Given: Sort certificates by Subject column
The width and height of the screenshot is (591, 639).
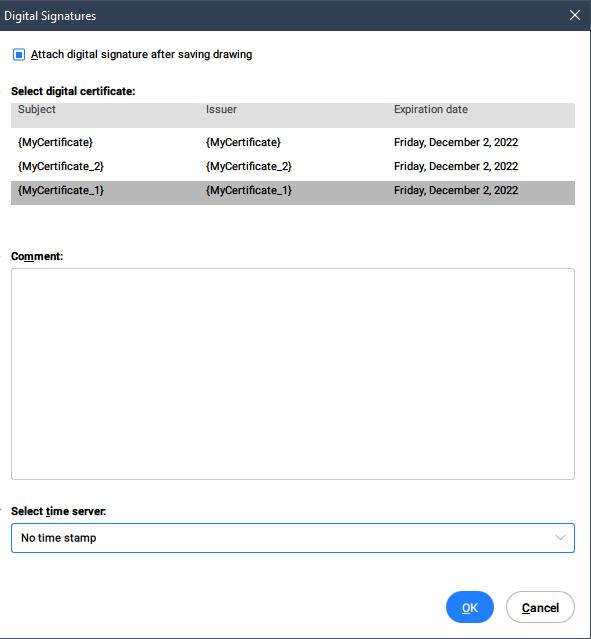Looking at the screenshot, I should [x=37, y=109].
